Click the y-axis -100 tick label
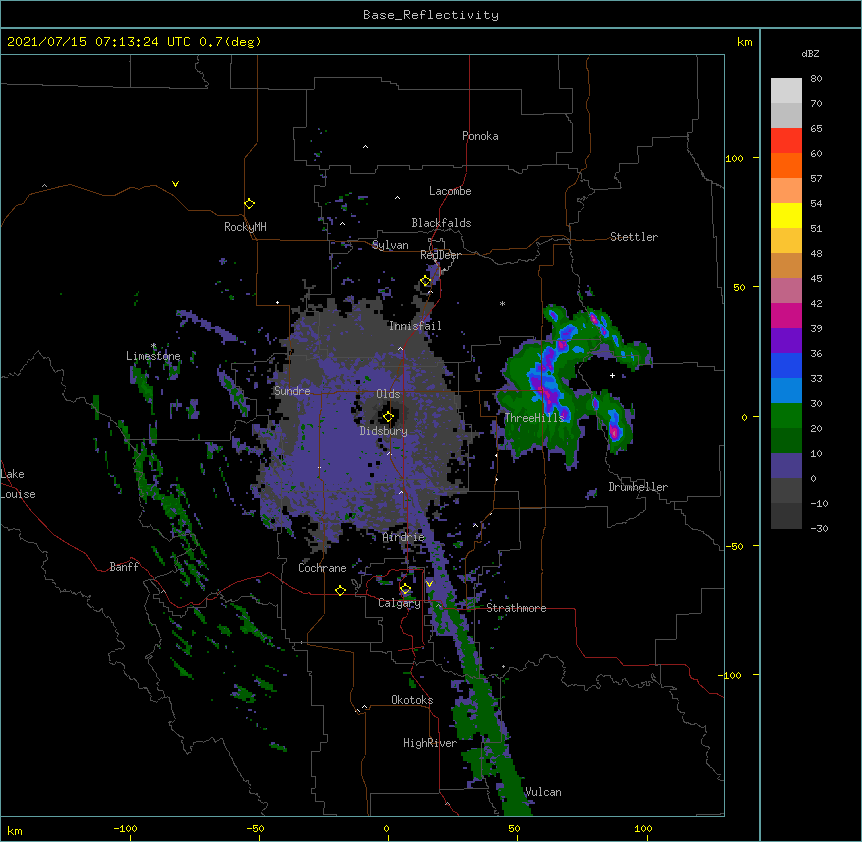This screenshot has width=862, height=842. click(731, 675)
